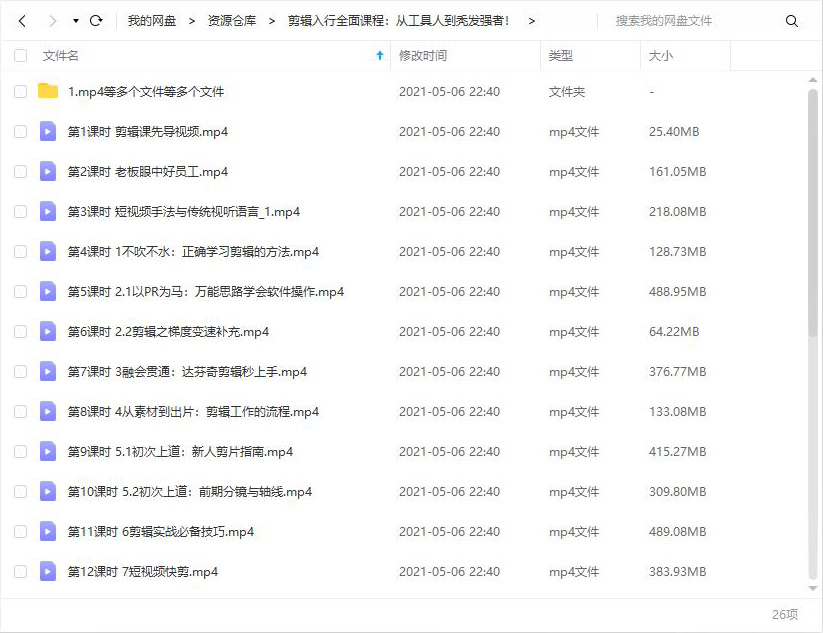Click video icon of 第8课时 file
Image resolution: width=823 pixels, height=633 pixels.
point(48,411)
